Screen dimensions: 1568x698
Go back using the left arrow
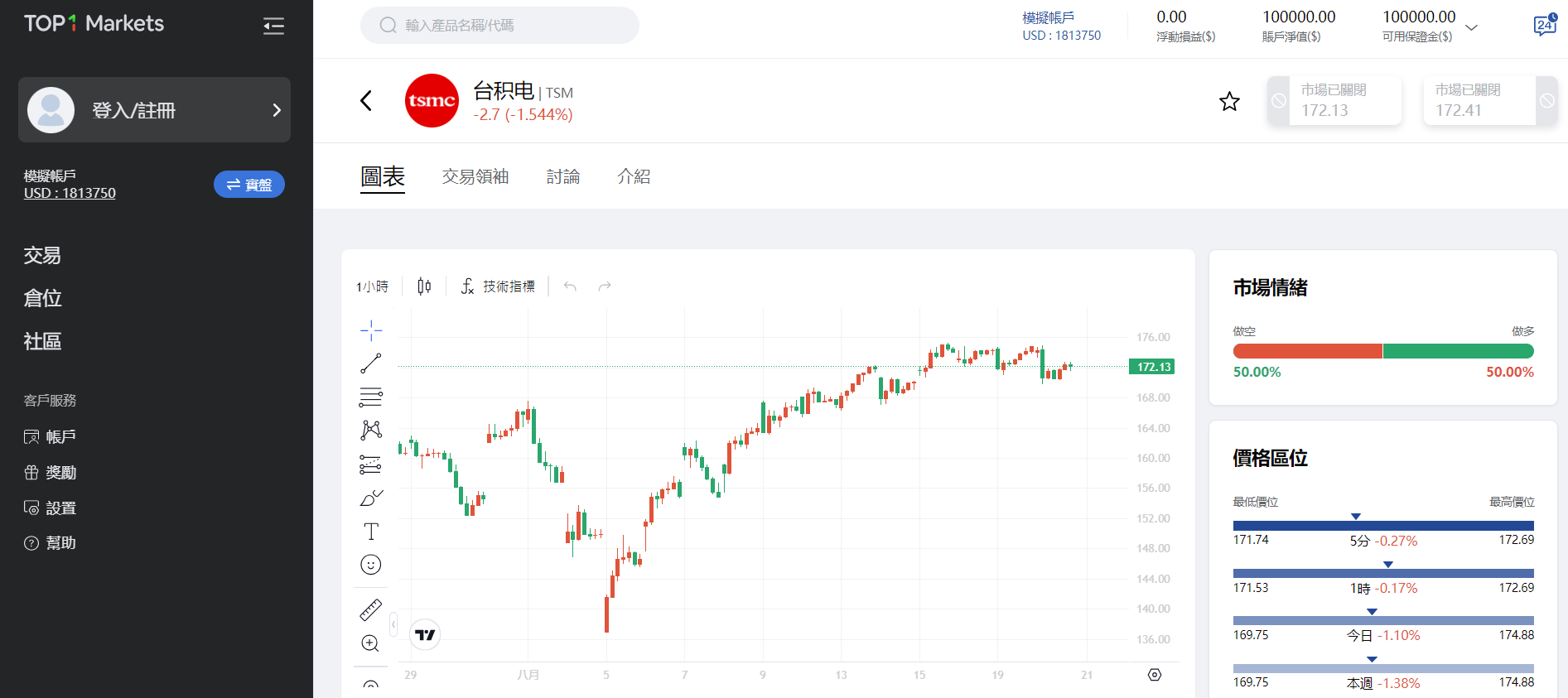tap(366, 101)
